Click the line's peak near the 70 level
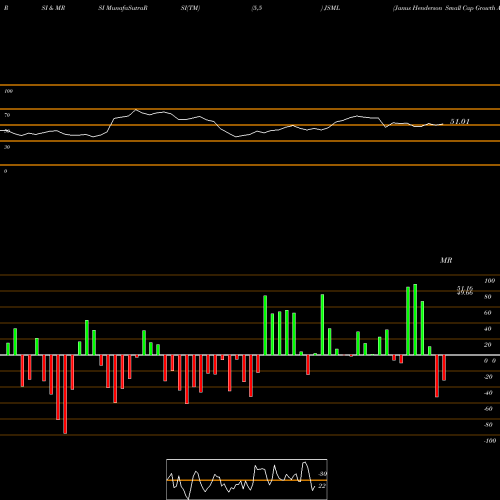Image resolution: width=500 pixels, height=500 pixels. click(x=135, y=109)
